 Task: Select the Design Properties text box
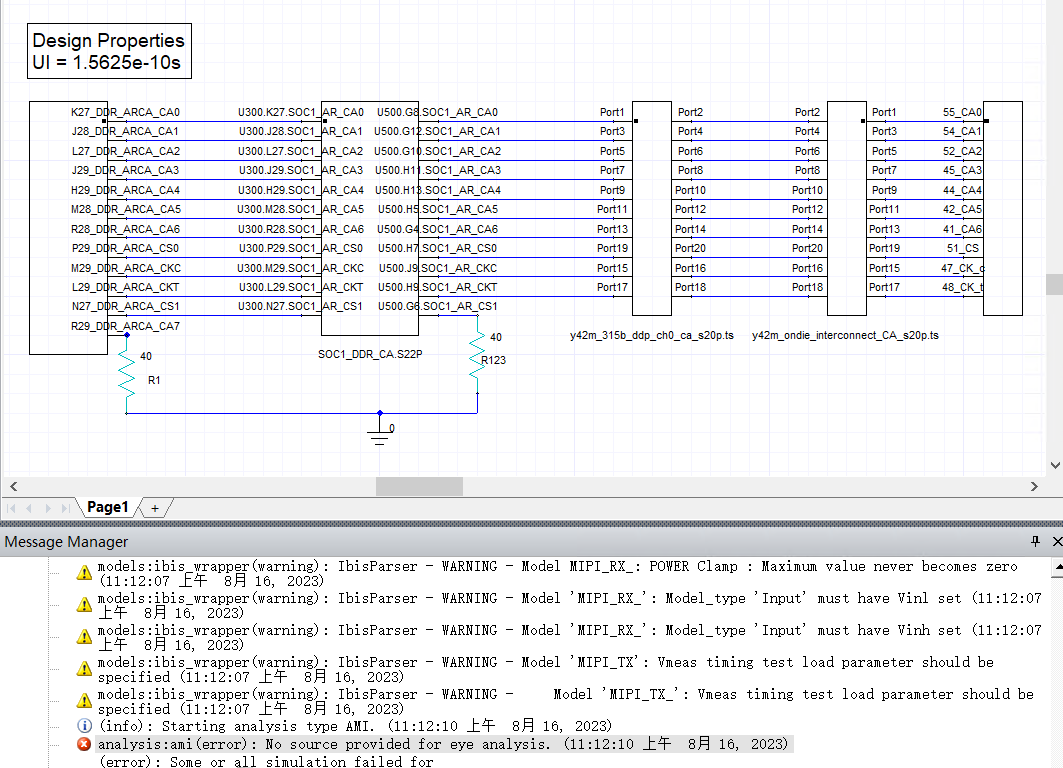[109, 51]
